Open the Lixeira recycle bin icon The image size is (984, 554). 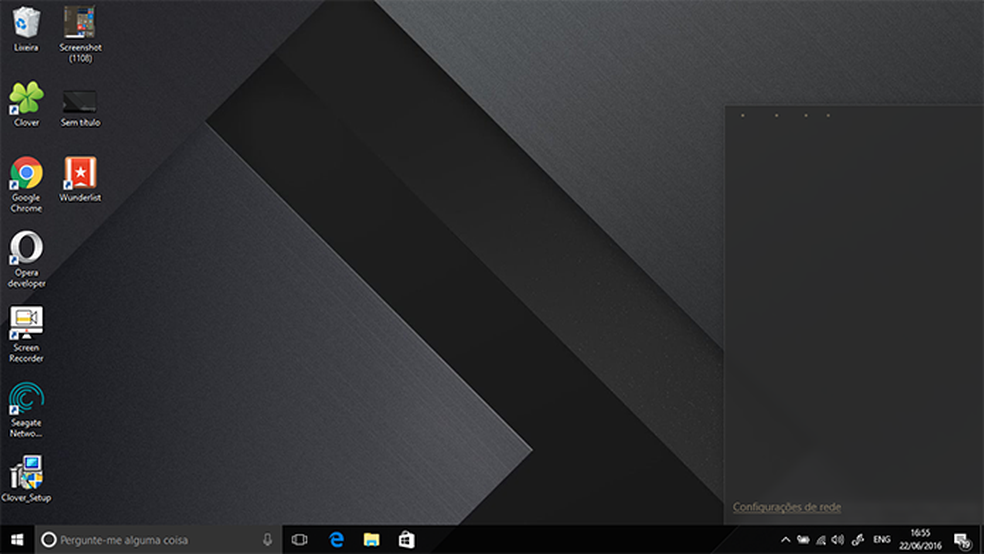(26, 29)
